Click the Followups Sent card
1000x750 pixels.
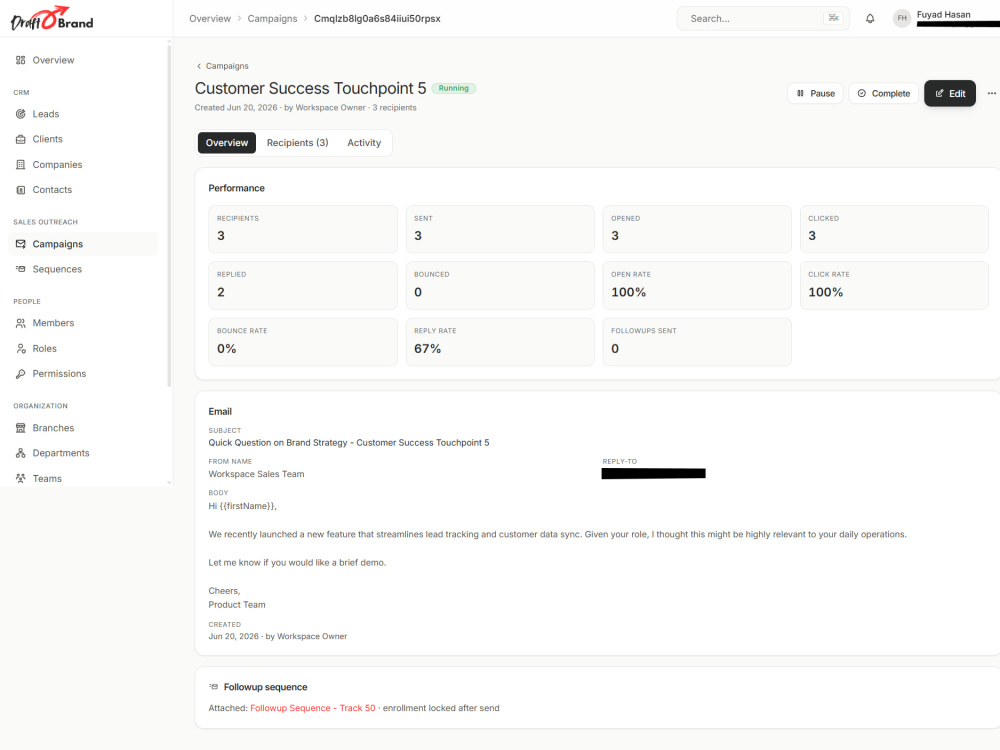[x=697, y=342]
